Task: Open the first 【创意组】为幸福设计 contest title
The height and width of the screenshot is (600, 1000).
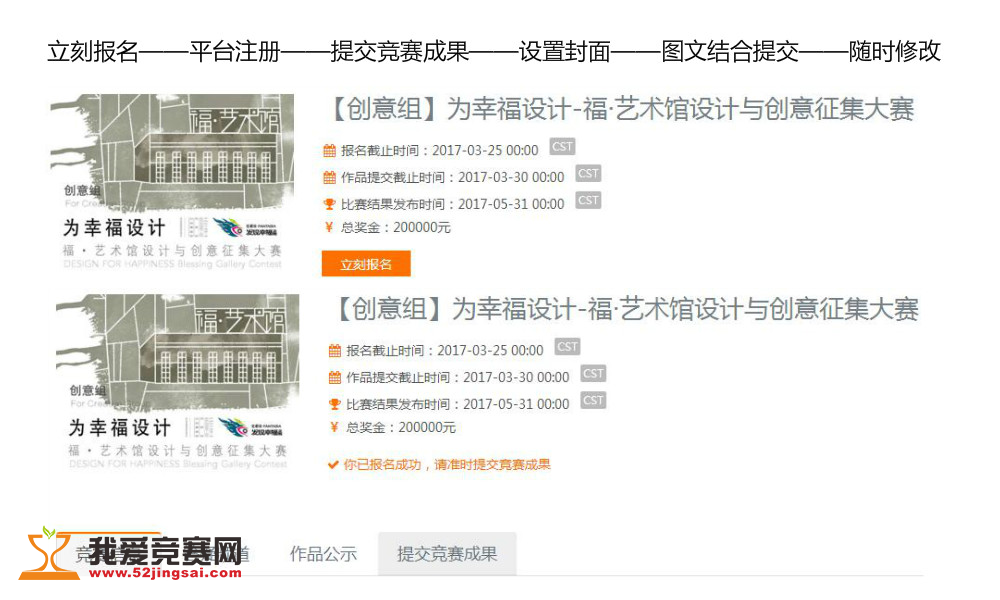Action: coord(620,109)
